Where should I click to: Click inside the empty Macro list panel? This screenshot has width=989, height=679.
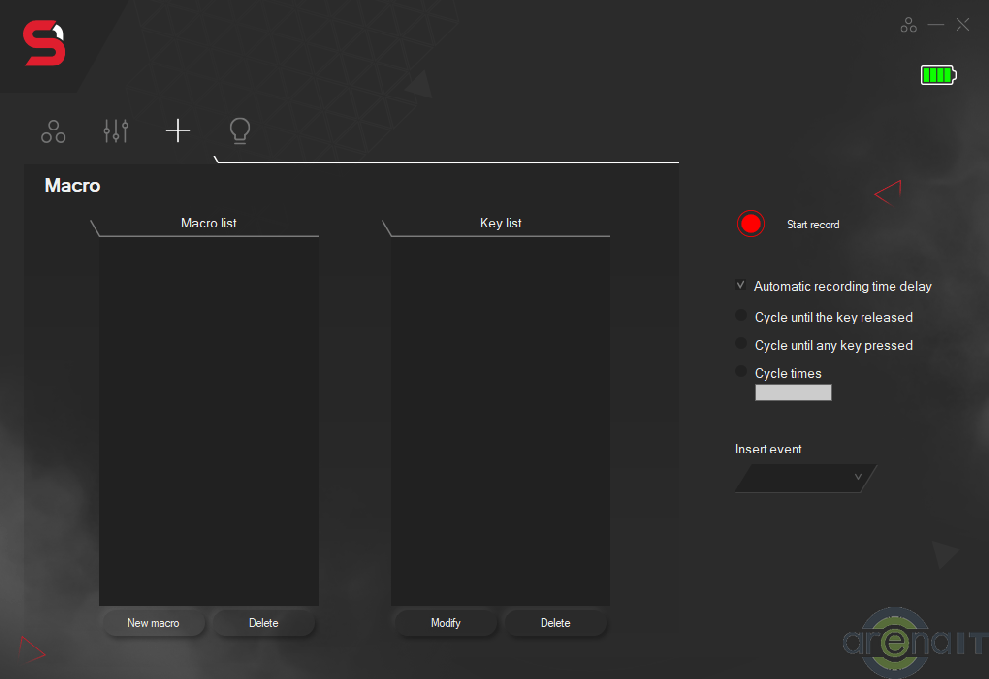pos(209,420)
